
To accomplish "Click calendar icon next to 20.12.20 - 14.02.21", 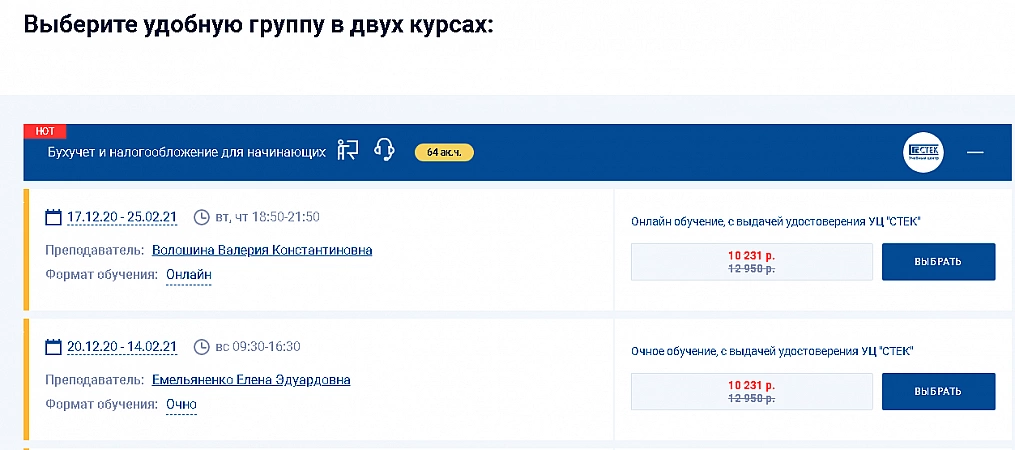I will pyautogui.click(x=54, y=347).
